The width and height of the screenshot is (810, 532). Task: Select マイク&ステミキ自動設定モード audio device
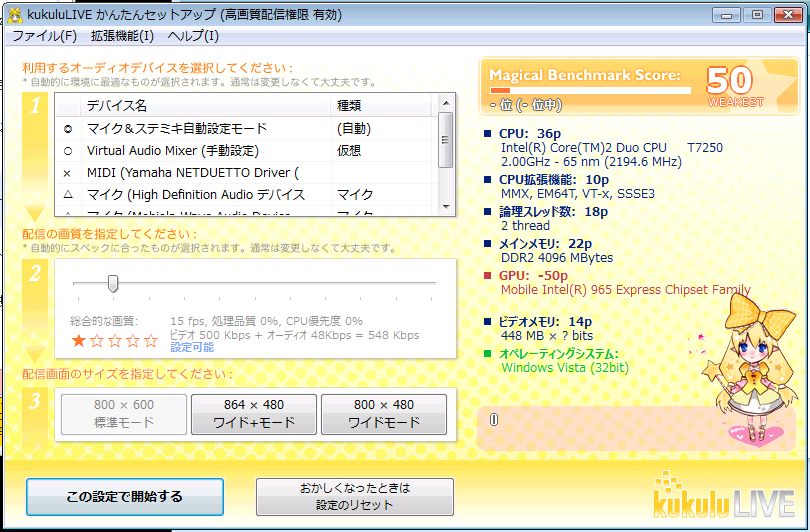[x=176, y=128]
